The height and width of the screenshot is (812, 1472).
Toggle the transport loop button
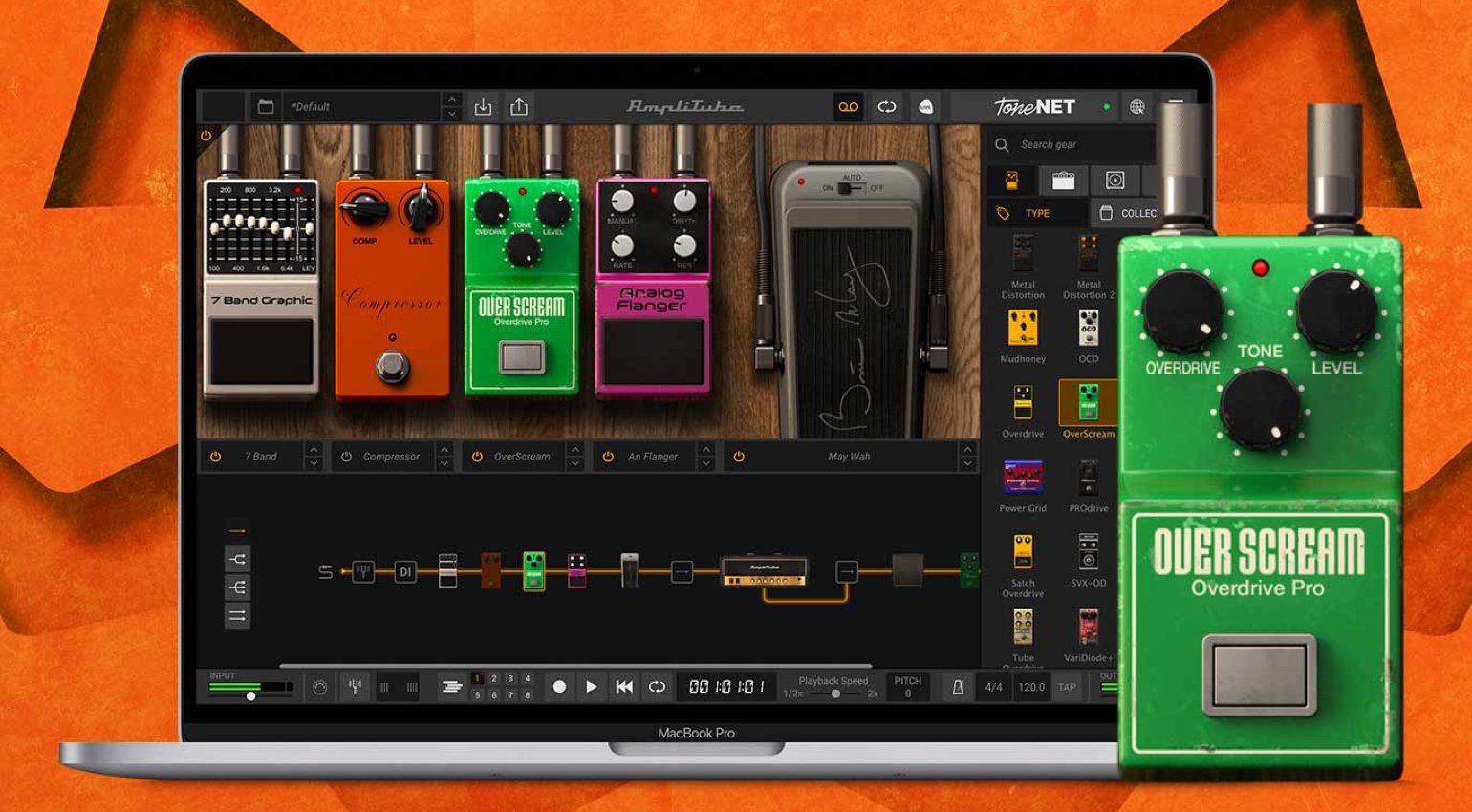657,687
